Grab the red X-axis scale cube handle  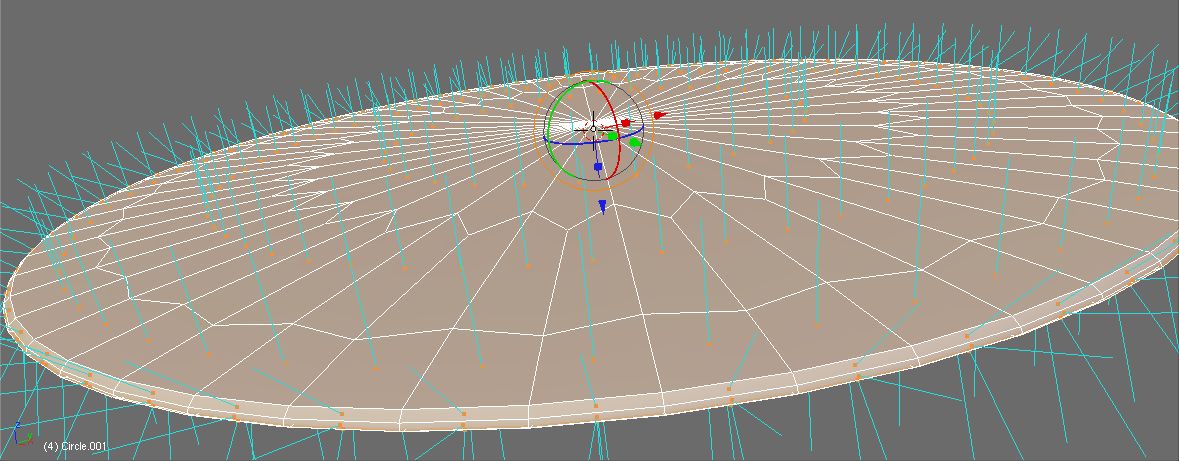point(626,123)
